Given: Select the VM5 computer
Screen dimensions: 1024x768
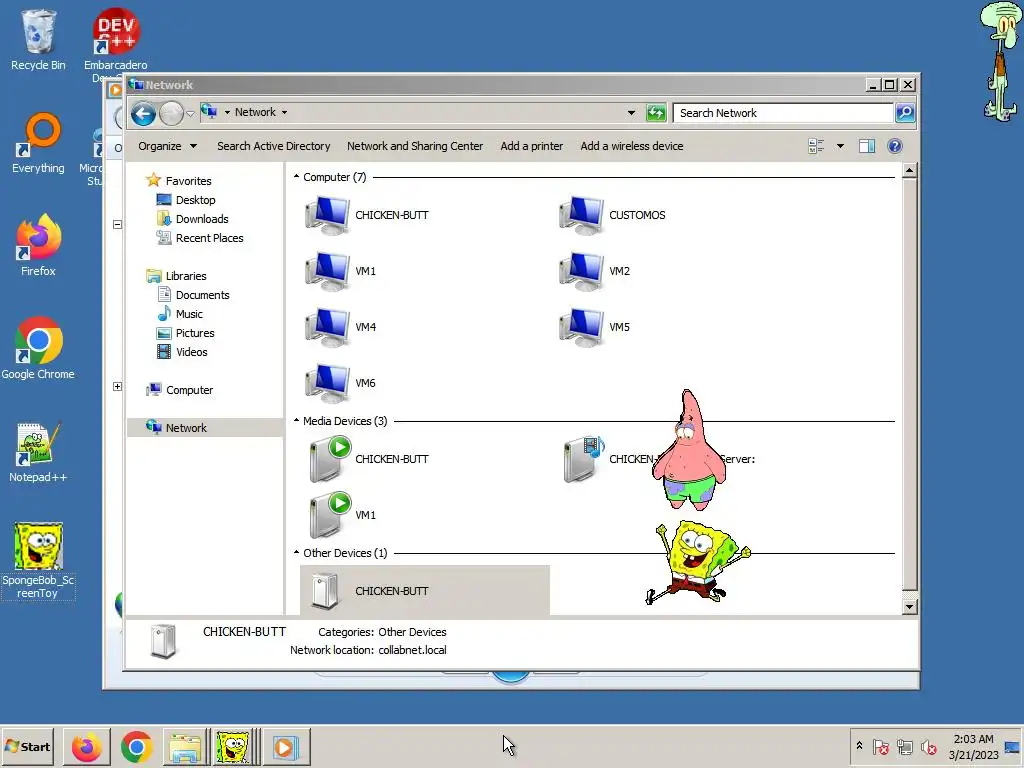Looking at the screenshot, I should (x=595, y=327).
